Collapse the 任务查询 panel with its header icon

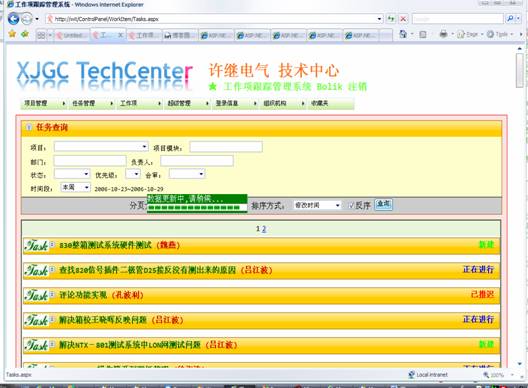click(x=29, y=127)
